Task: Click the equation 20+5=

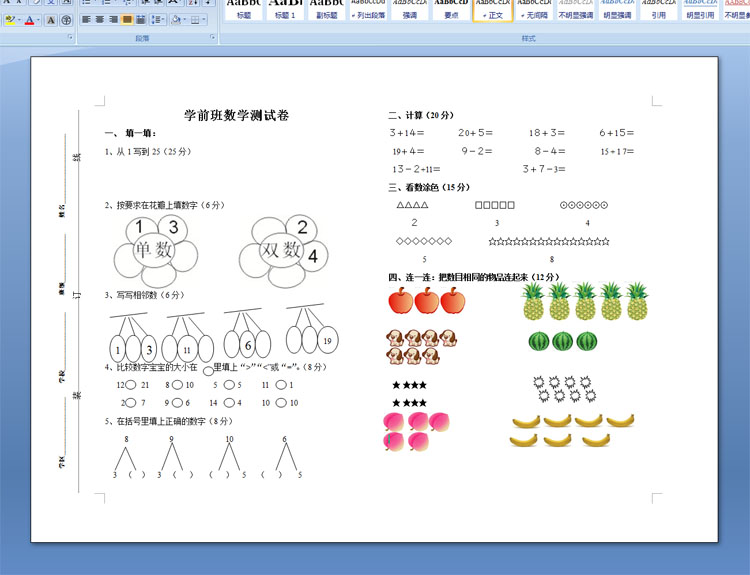Action: click(x=475, y=133)
